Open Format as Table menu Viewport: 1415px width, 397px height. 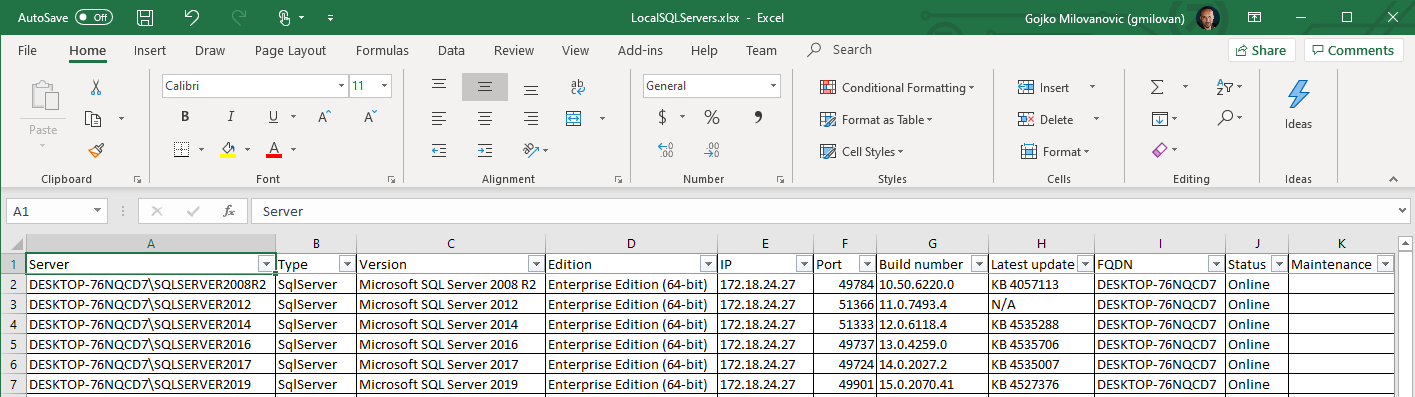tap(876, 119)
